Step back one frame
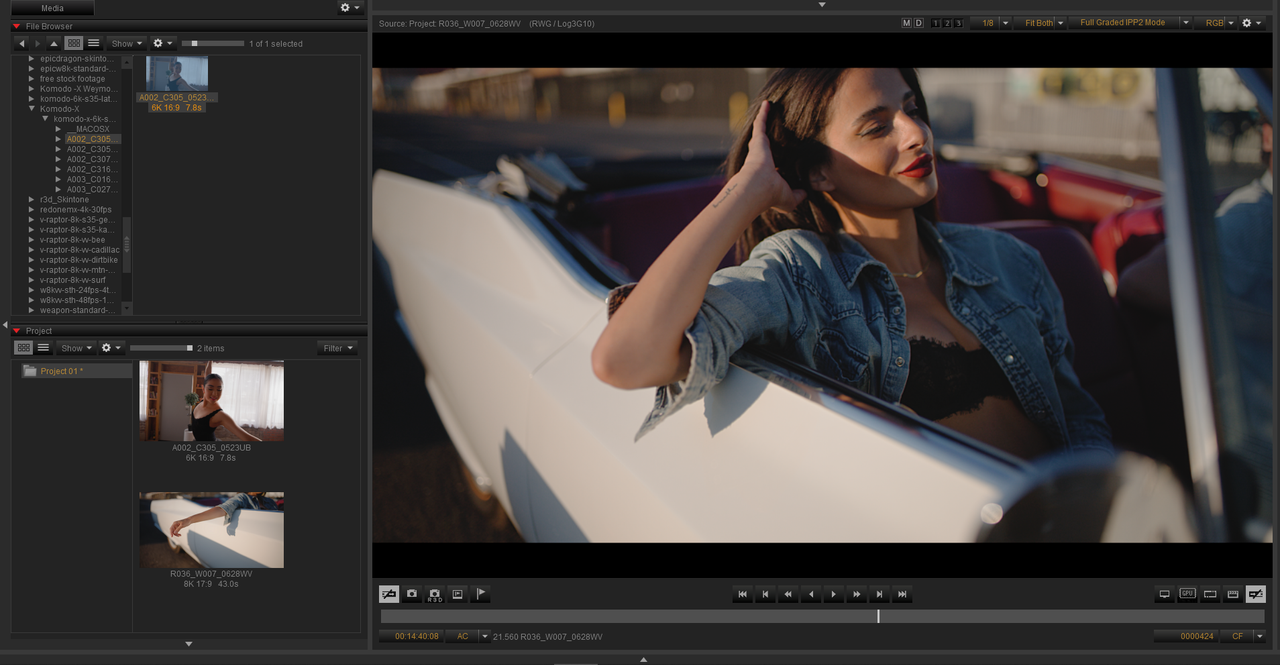The image size is (1280, 665). 765,594
